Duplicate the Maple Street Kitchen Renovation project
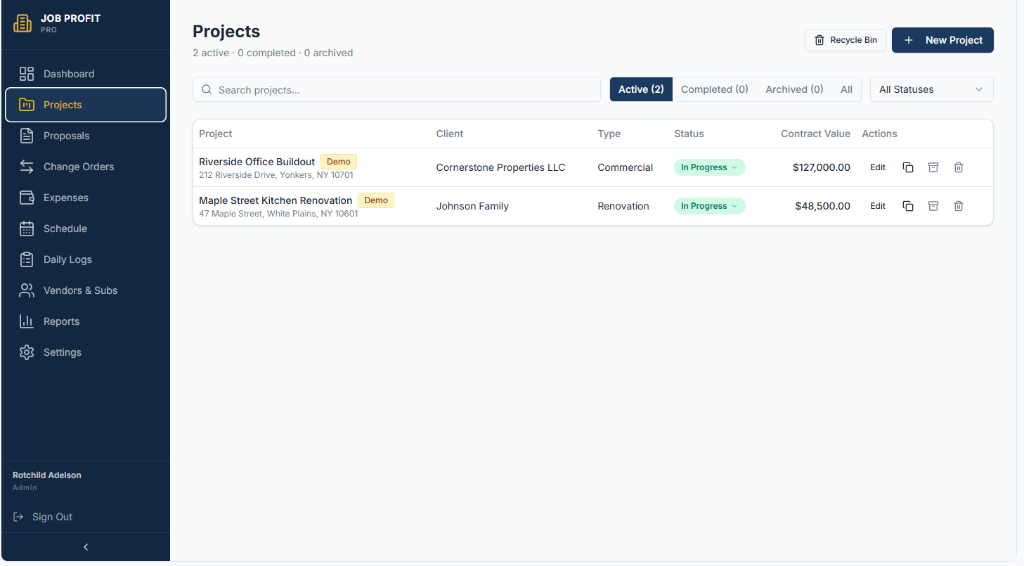 908,206
